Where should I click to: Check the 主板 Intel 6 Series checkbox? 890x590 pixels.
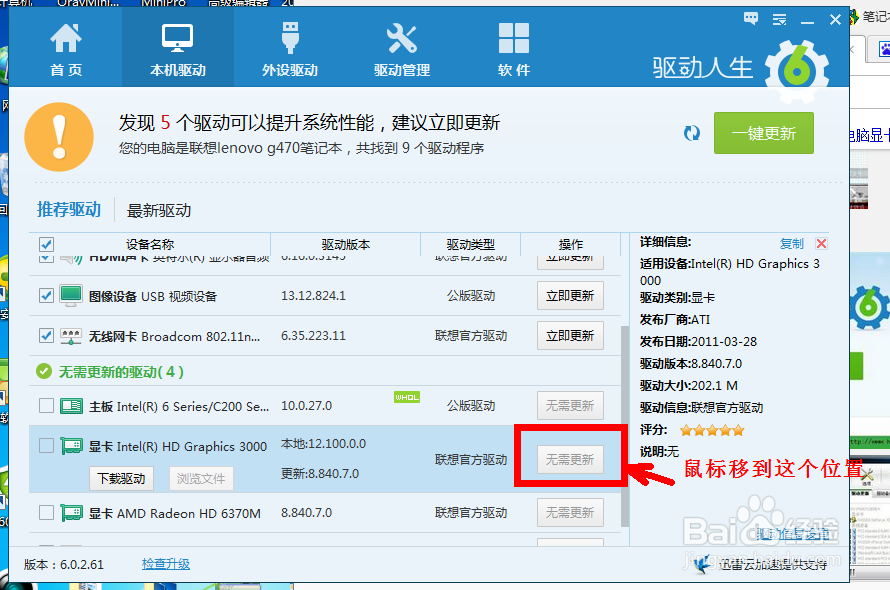(46, 405)
